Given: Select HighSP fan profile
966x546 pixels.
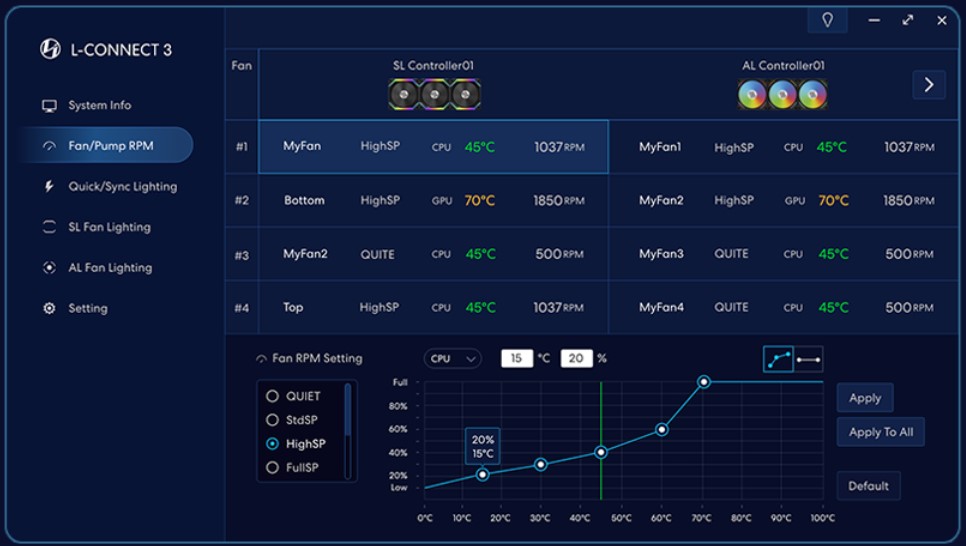Looking at the screenshot, I should [296, 444].
